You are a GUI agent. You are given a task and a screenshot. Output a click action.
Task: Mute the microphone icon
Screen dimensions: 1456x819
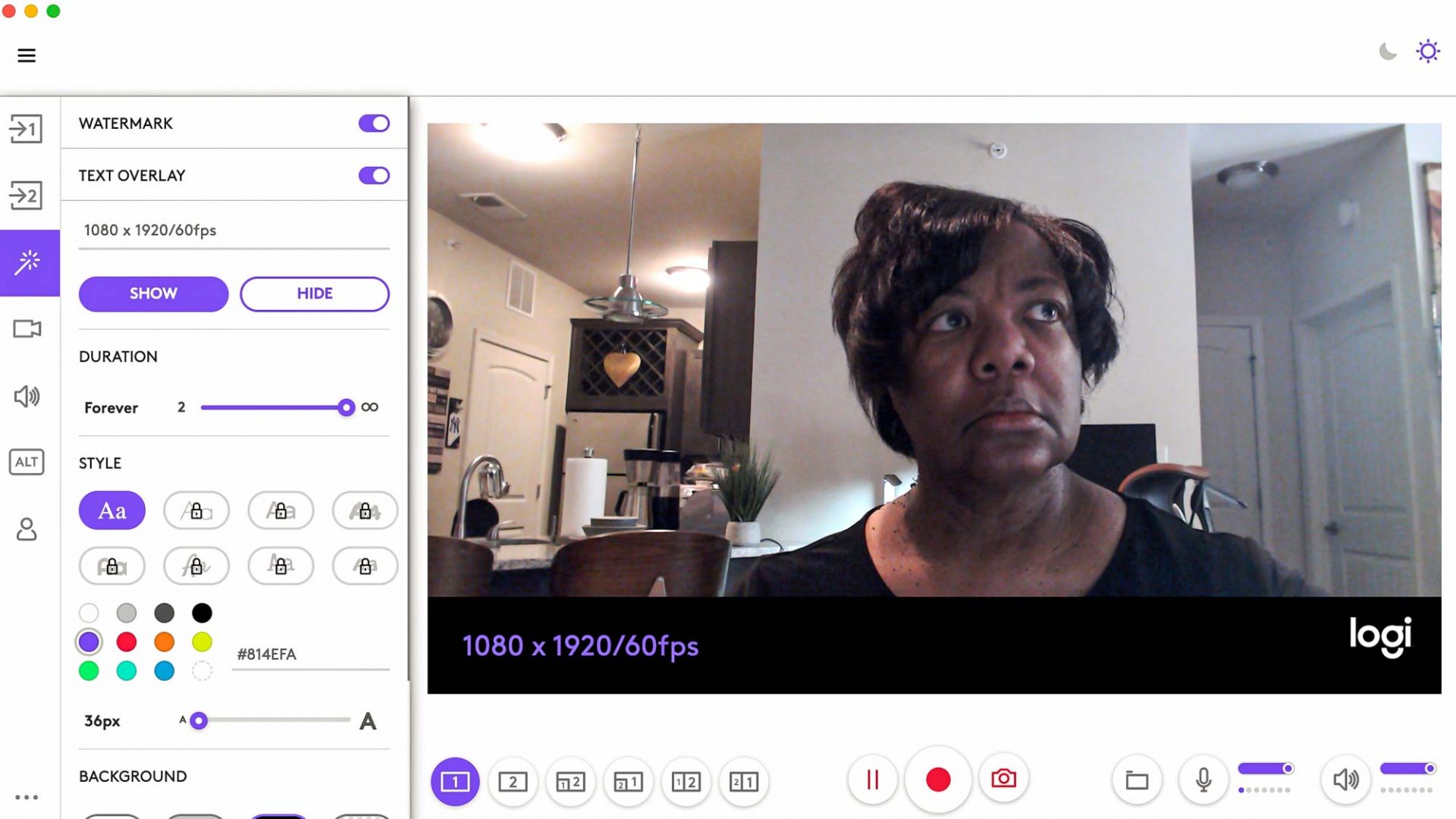pyautogui.click(x=1203, y=780)
